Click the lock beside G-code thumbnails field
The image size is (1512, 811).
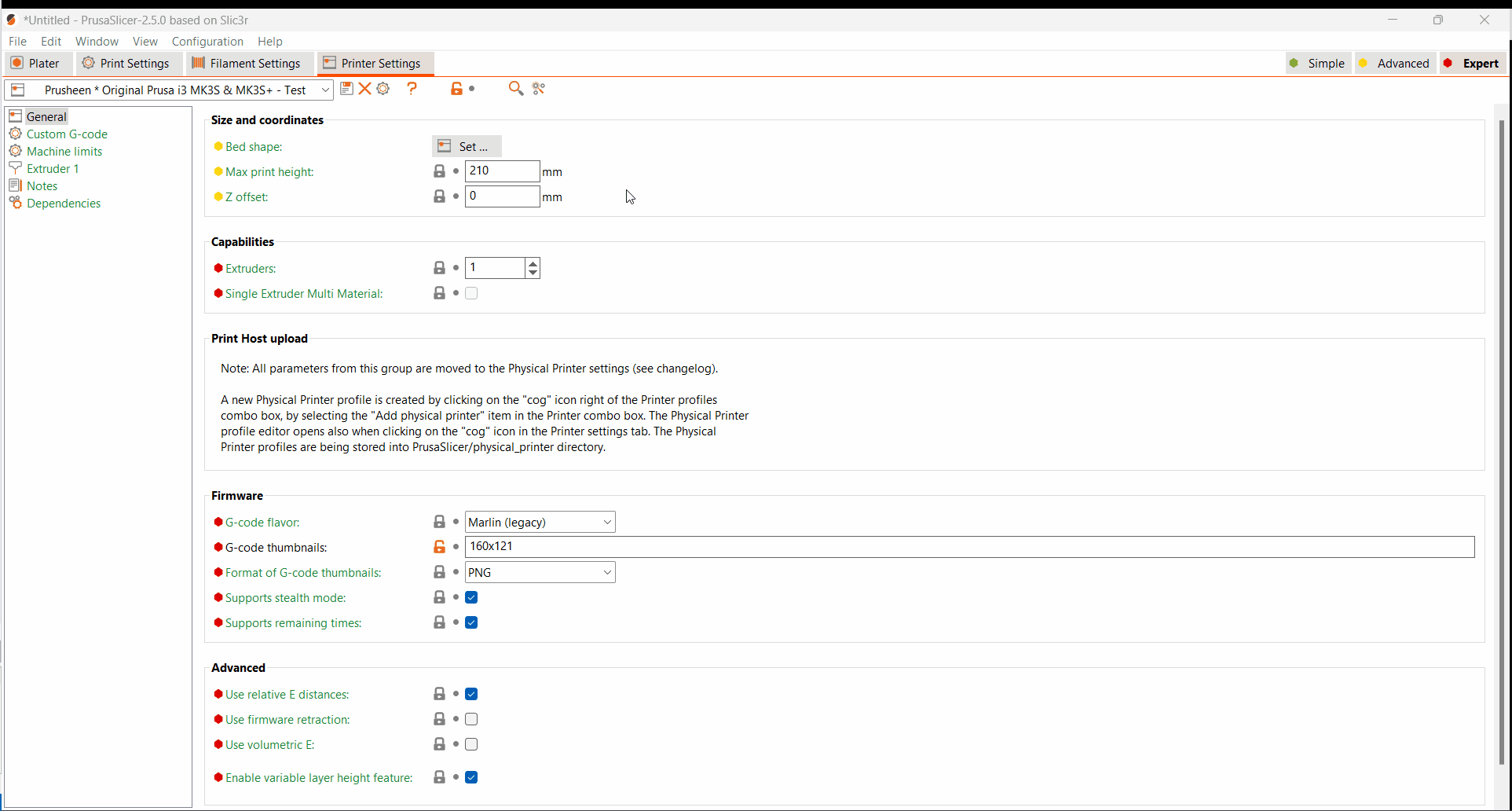click(439, 547)
